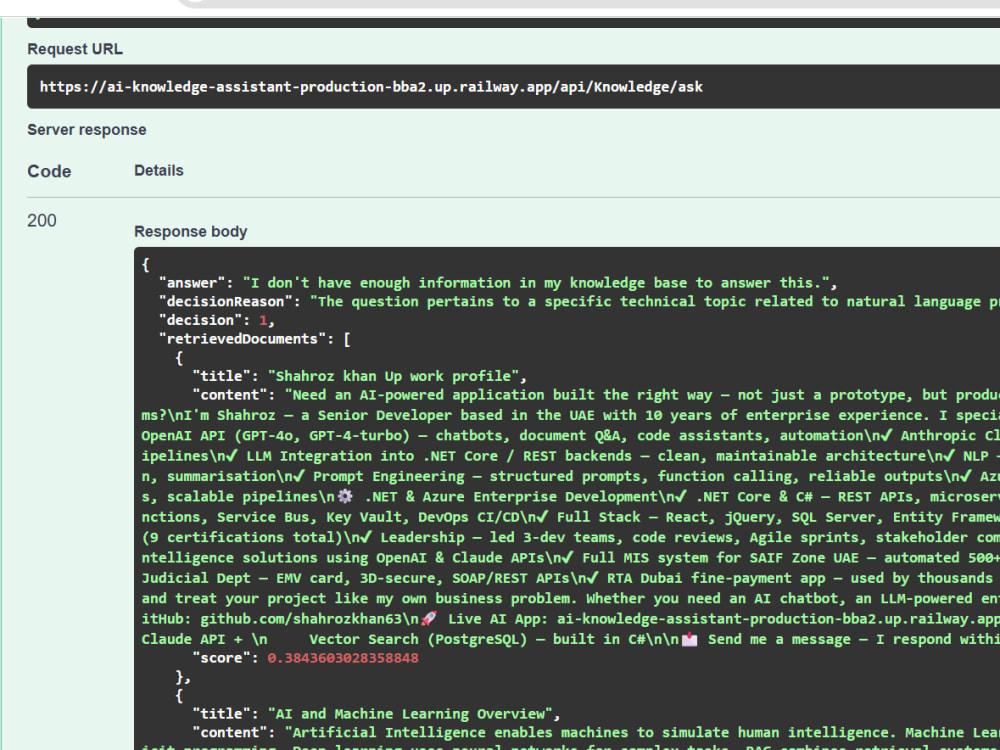Click the 200 status code
This screenshot has width=1000, height=750.
click(41, 221)
